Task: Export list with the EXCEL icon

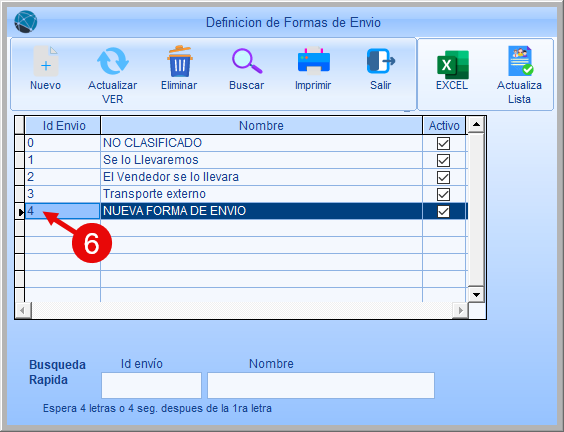Action: [452, 65]
